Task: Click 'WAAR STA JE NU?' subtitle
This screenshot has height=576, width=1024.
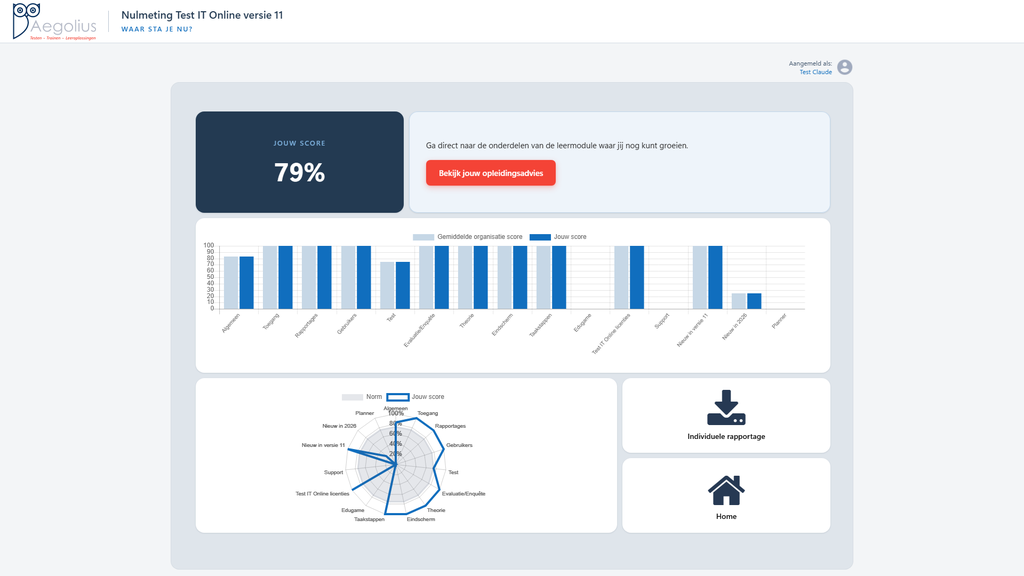Action: [157, 29]
